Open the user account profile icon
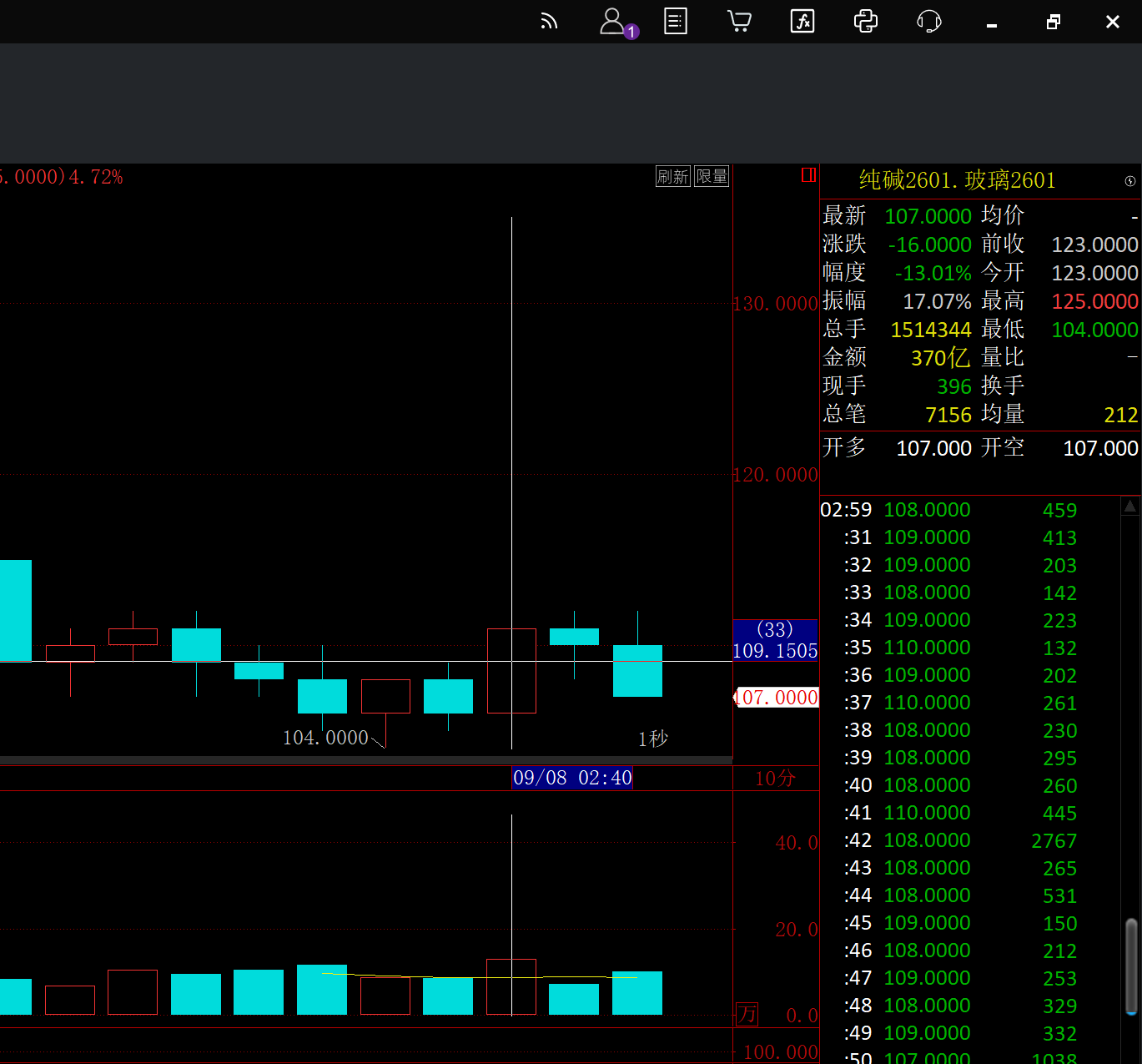1142x1064 pixels. pyautogui.click(x=613, y=22)
